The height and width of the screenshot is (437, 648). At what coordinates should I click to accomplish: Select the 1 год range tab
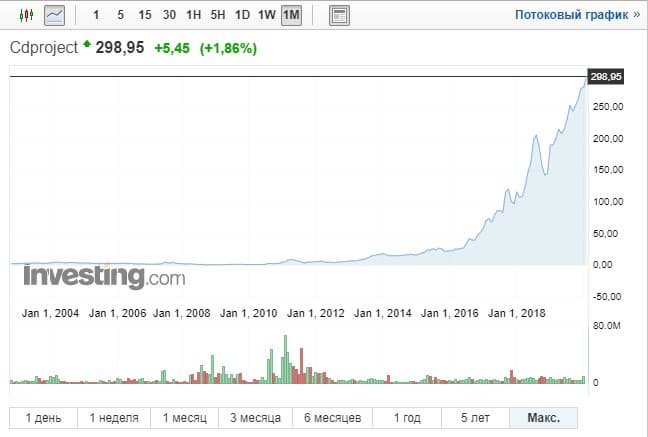point(407,418)
